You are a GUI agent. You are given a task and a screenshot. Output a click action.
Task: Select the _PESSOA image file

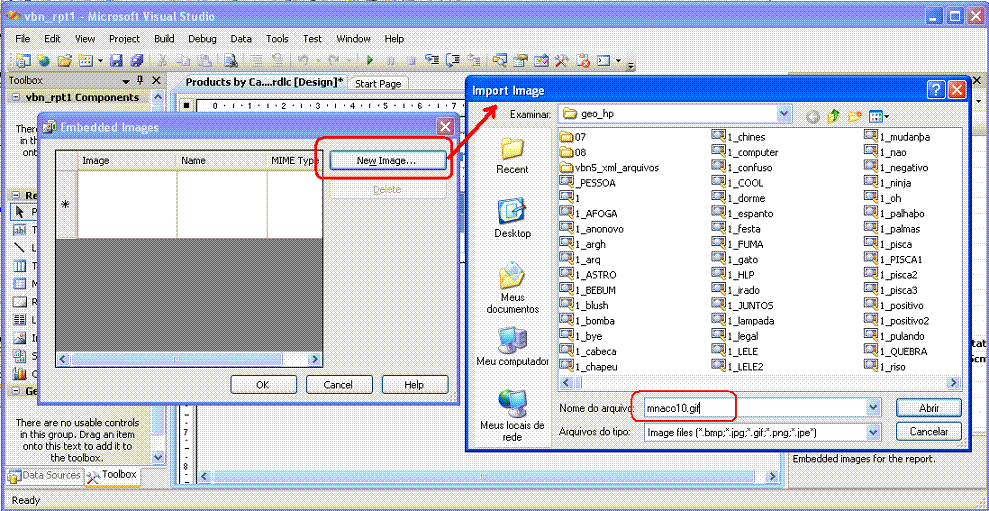(587, 183)
